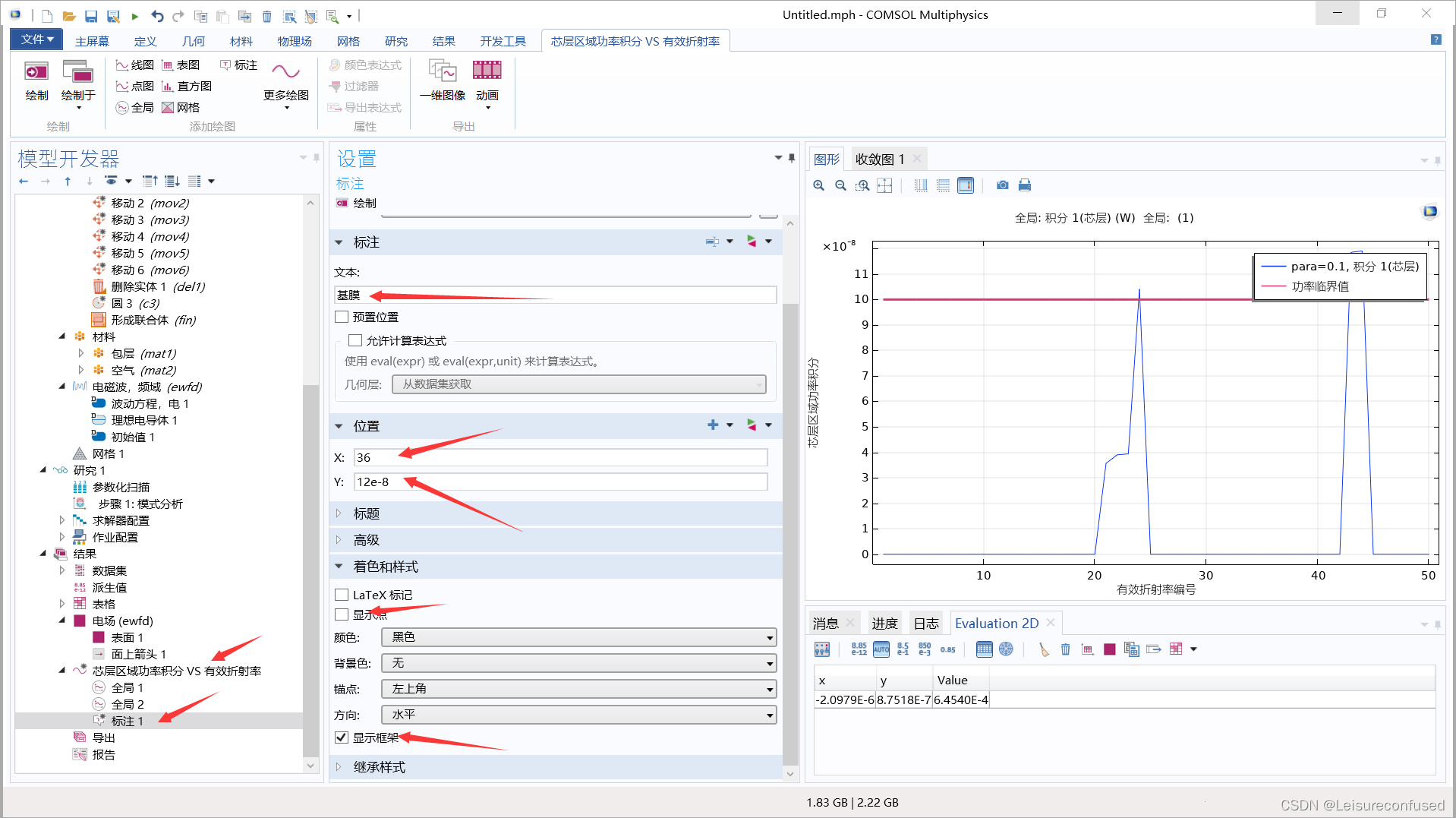The width and height of the screenshot is (1456, 818).
Task: Expand the 包层 (mat1) tree node
Action: tap(81, 353)
